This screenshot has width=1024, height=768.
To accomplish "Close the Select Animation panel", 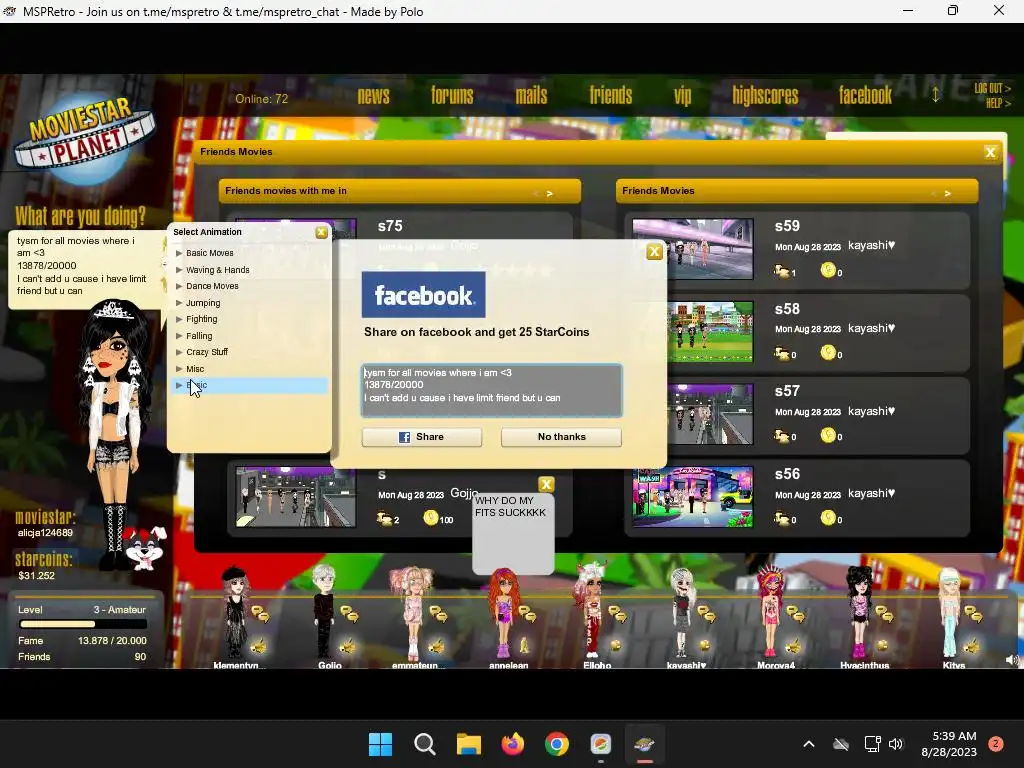I will 321,232.
